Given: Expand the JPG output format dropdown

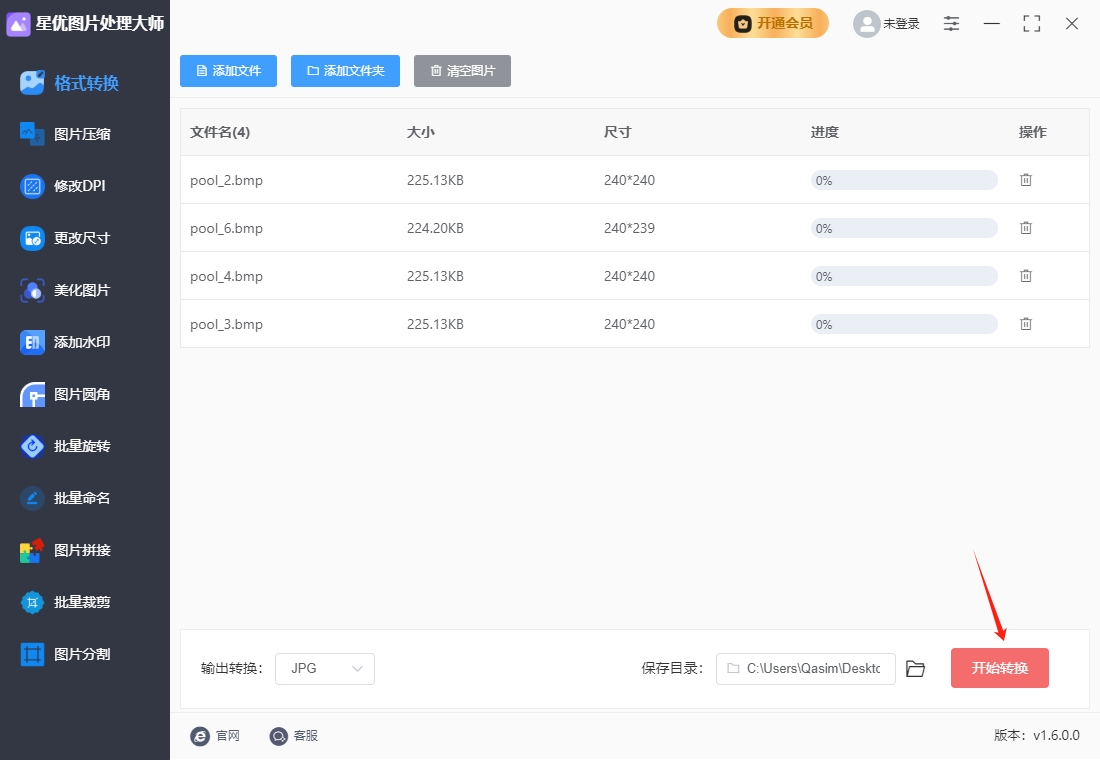Looking at the screenshot, I should 325,669.
